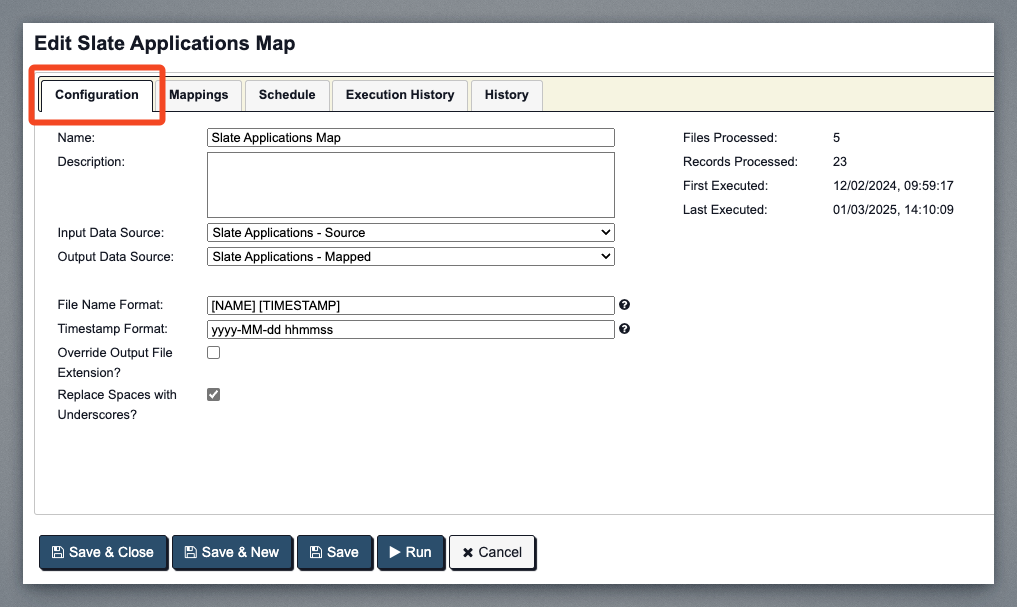This screenshot has width=1017, height=607.
Task: Focus the Description text area
Action: [410, 185]
